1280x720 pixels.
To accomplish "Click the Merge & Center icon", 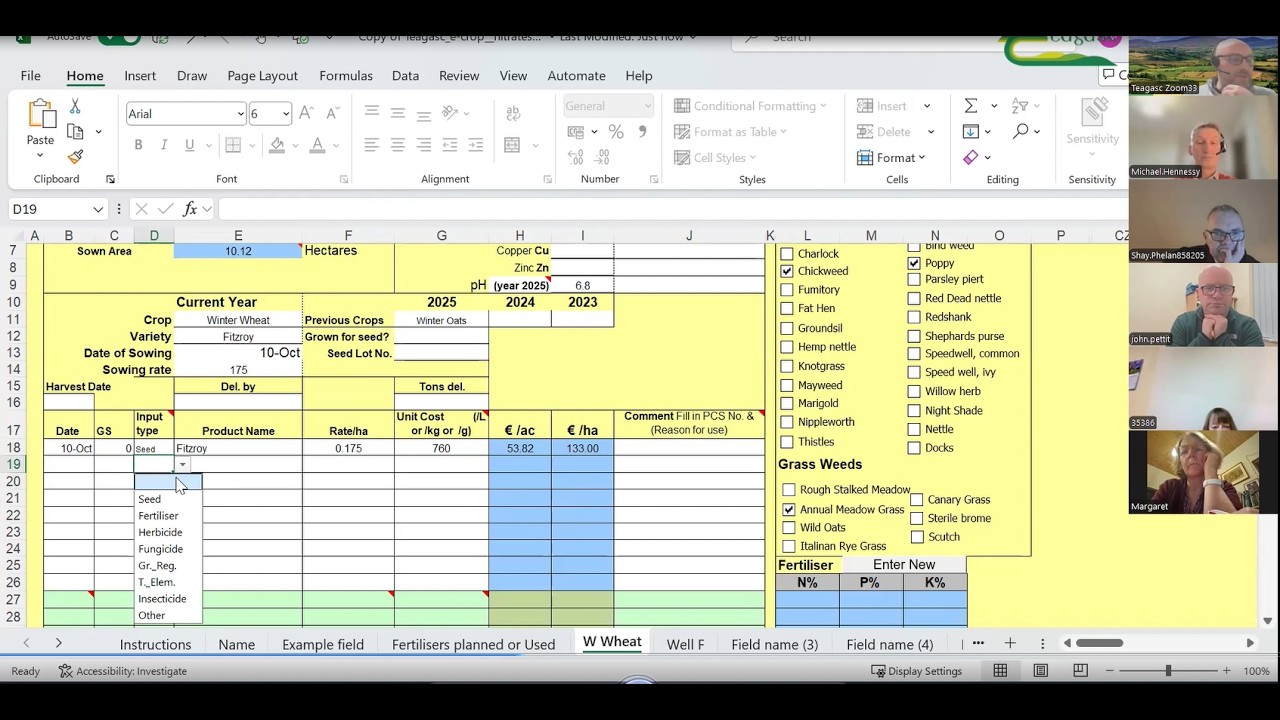I will (x=513, y=145).
